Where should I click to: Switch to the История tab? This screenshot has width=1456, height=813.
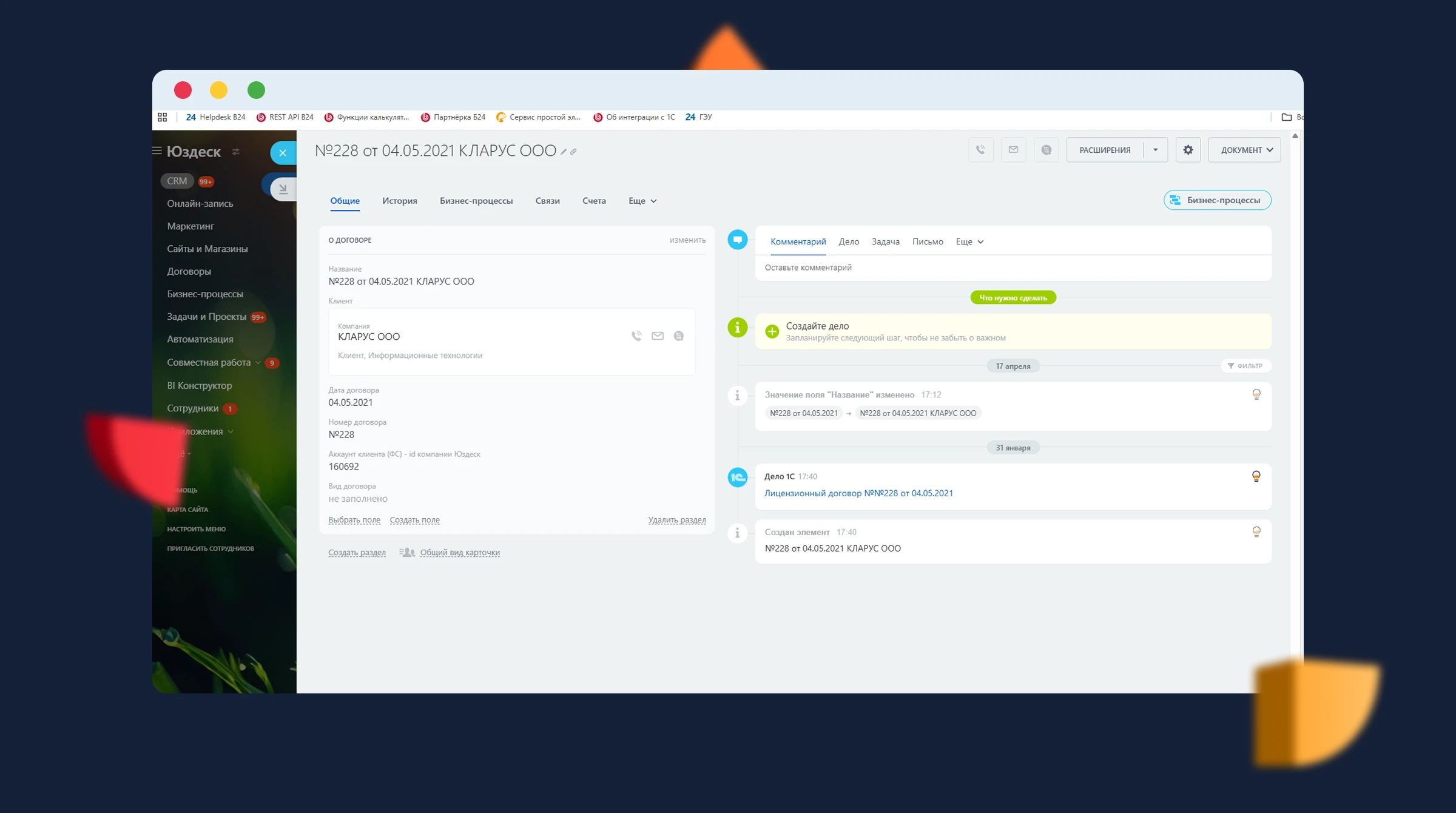pyautogui.click(x=399, y=201)
